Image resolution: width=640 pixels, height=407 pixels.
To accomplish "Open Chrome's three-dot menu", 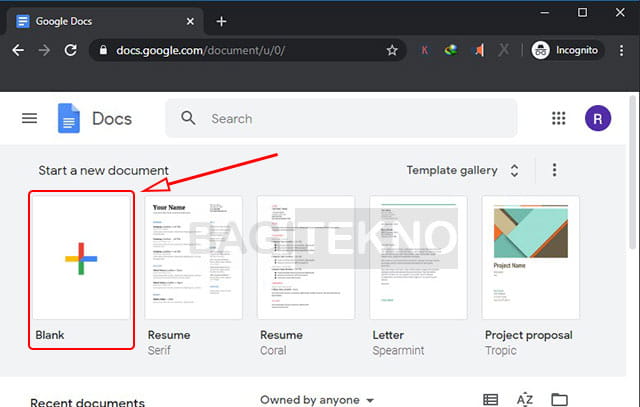I will (x=621, y=50).
